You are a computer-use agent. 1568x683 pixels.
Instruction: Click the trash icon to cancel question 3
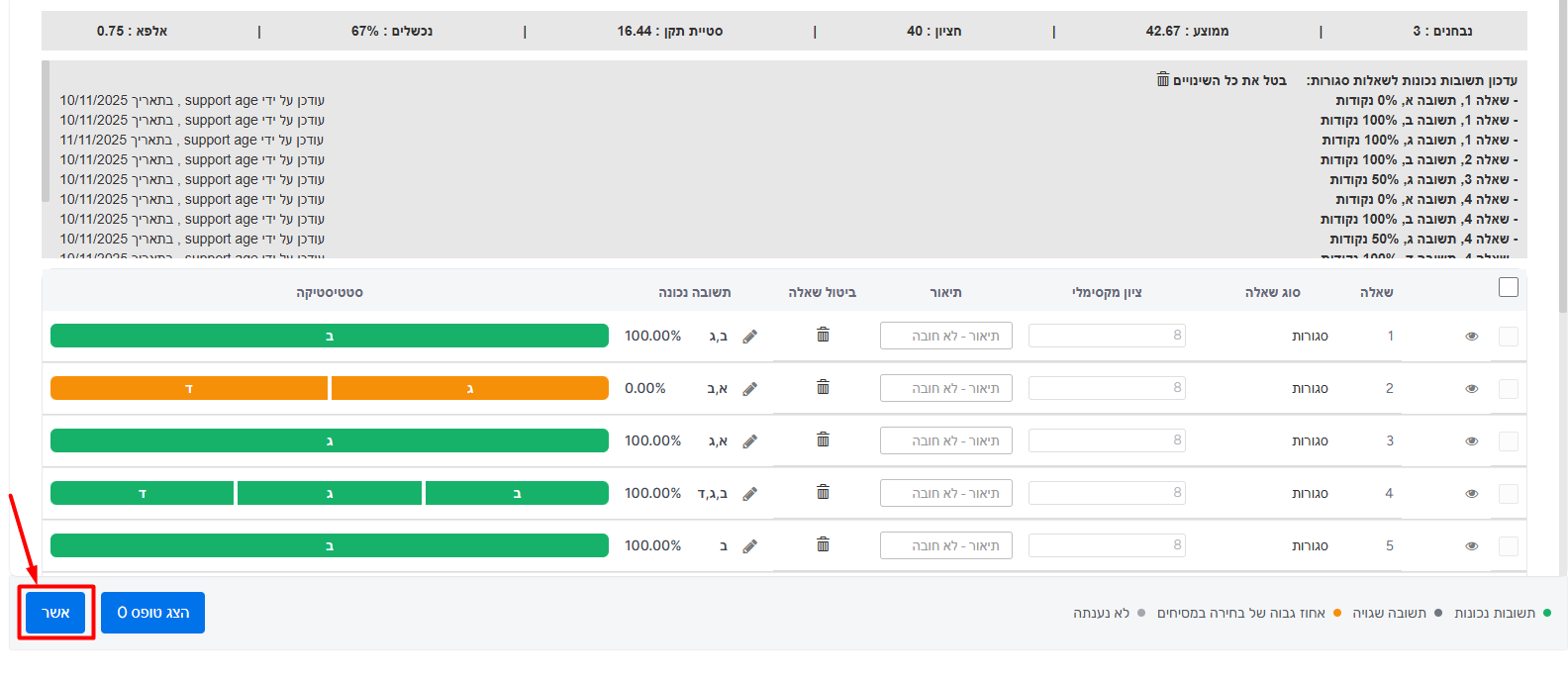[823, 439]
